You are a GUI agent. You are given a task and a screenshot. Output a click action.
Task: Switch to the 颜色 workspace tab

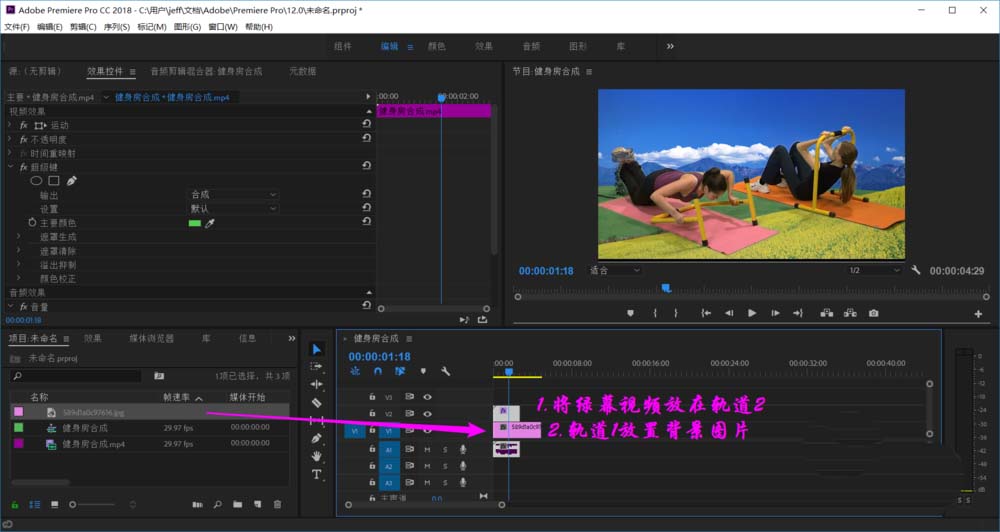436,46
